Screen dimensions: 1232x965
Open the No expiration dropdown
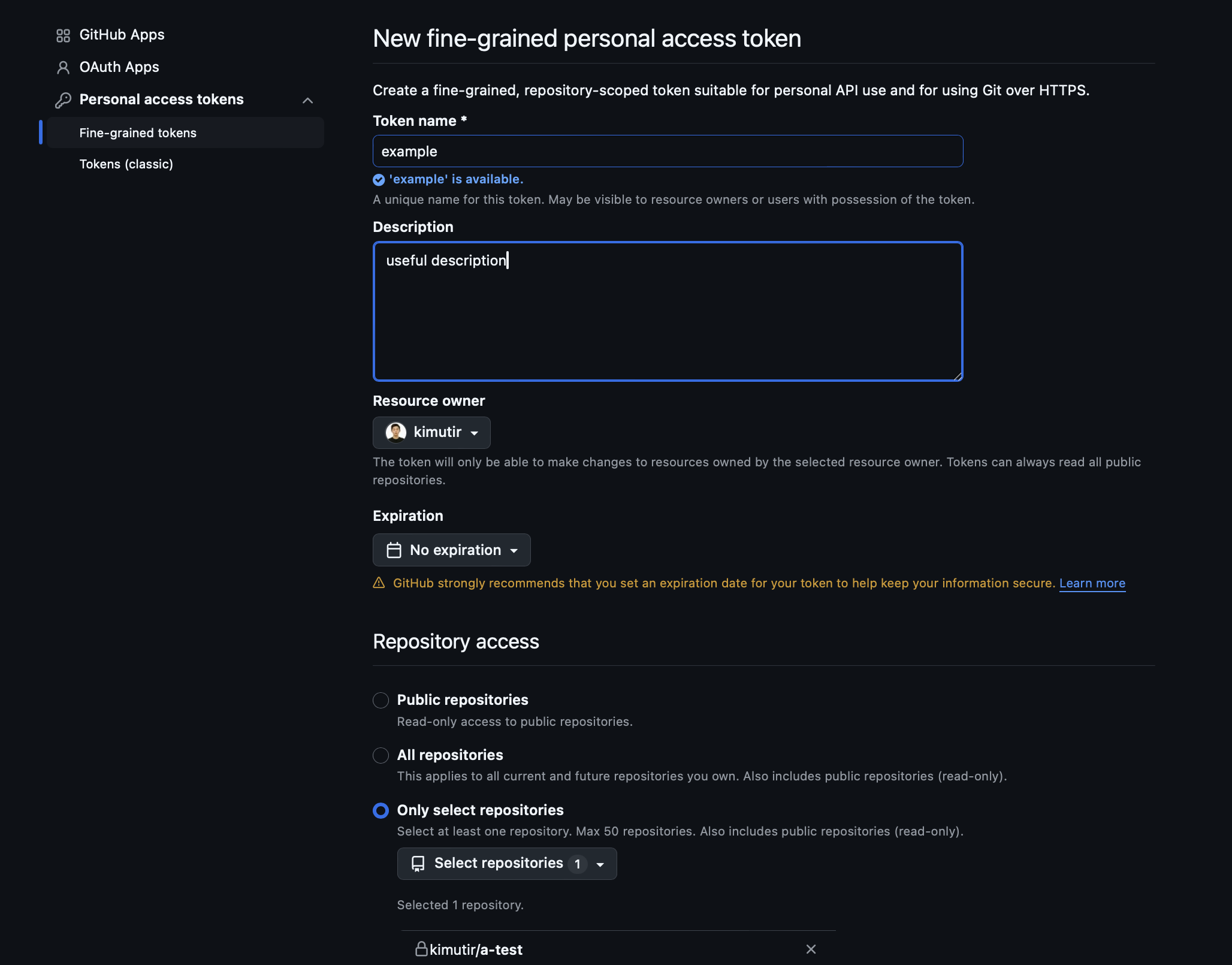(451, 550)
